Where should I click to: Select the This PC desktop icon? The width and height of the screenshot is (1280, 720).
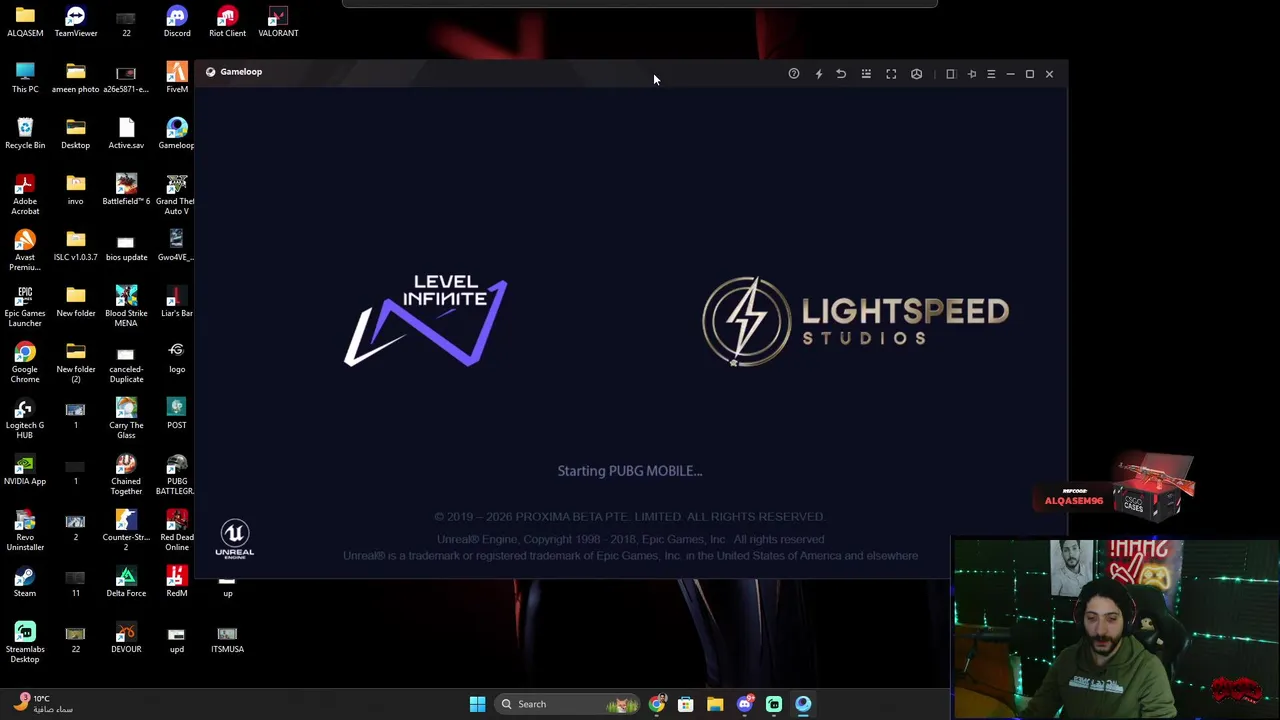[x=25, y=78]
